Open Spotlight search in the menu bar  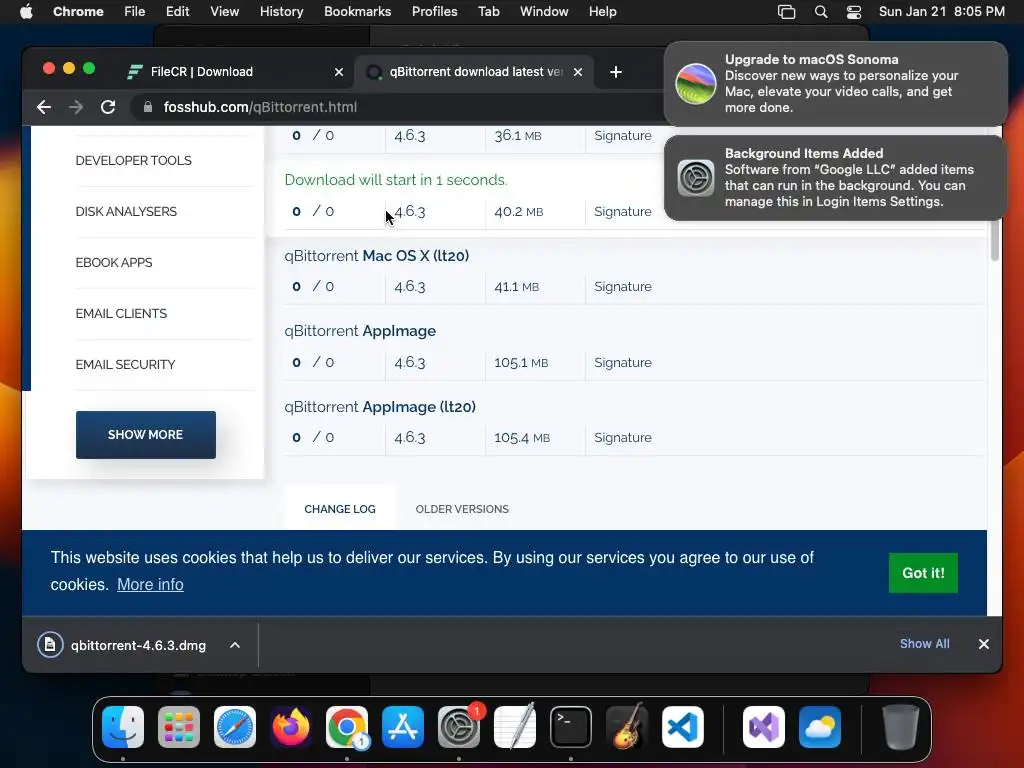821,12
